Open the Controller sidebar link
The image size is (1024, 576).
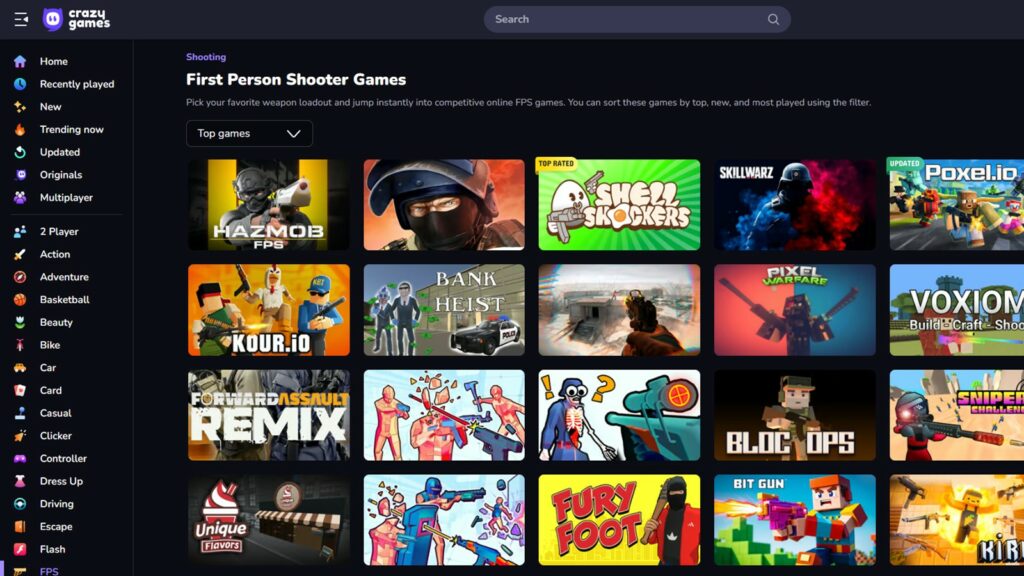[x=63, y=458]
